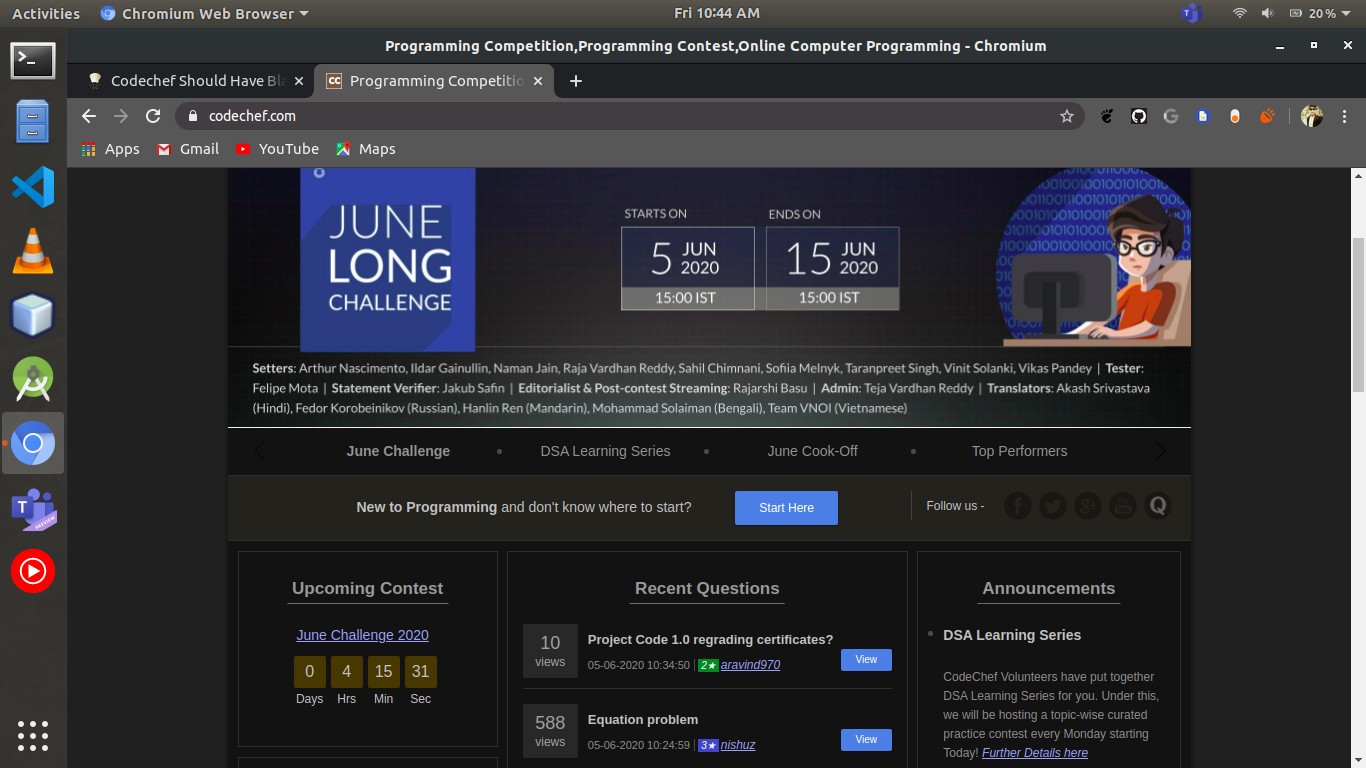Launch YouTube Music from the dock
This screenshot has width=1366, height=768.
33,571
